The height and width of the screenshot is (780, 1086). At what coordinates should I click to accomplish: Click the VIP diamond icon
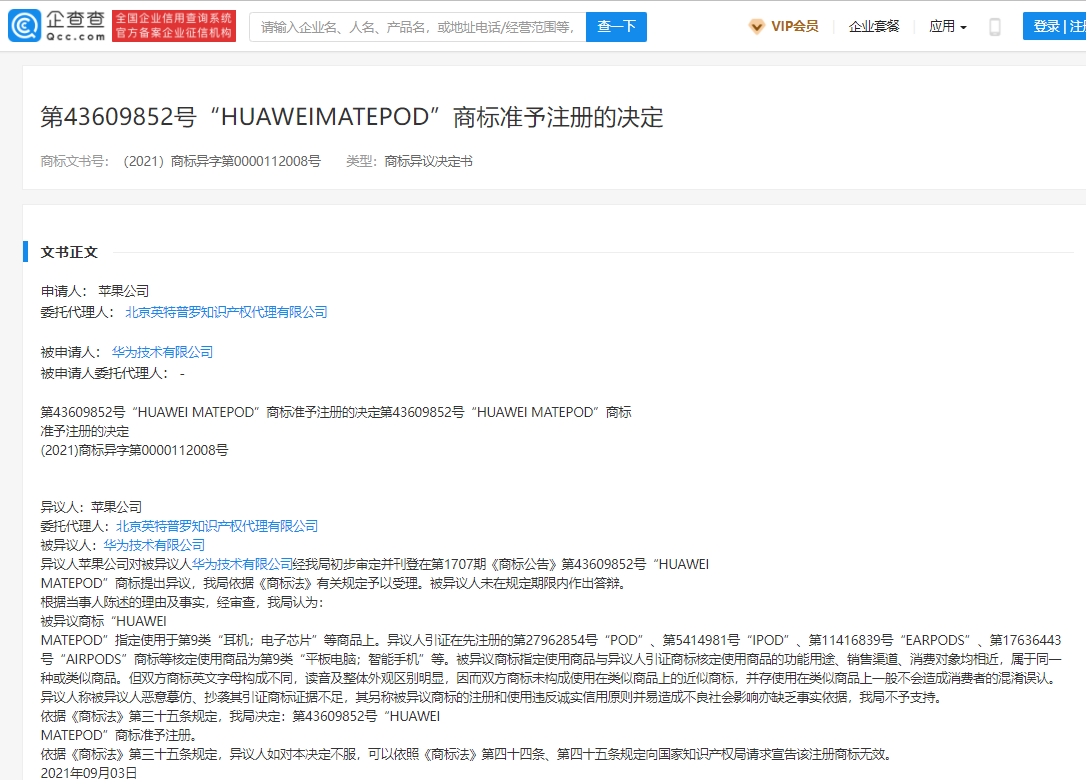756,26
